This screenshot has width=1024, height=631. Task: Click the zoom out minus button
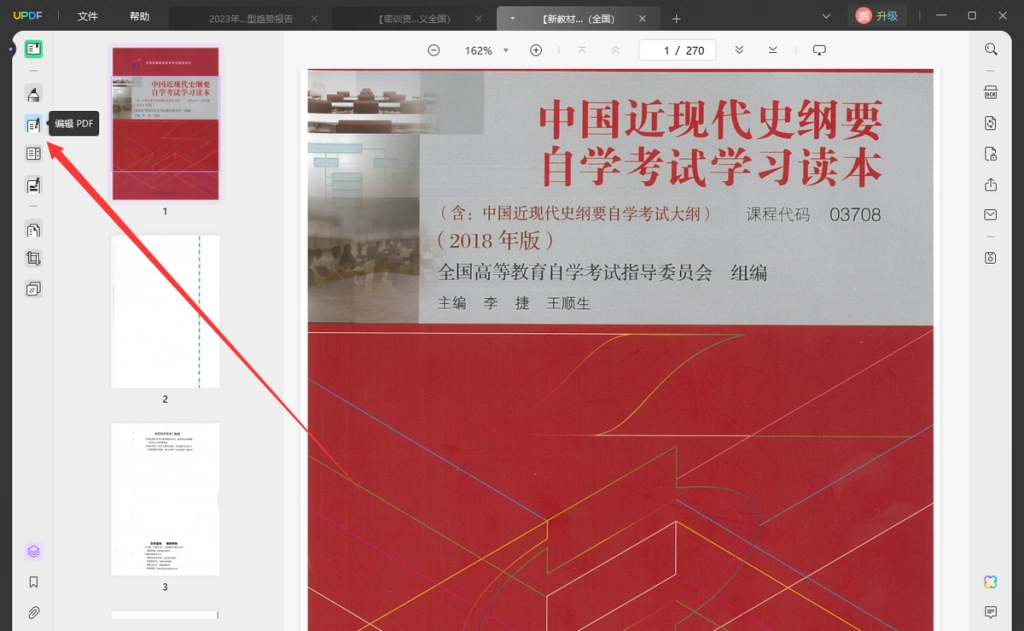(434, 50)
